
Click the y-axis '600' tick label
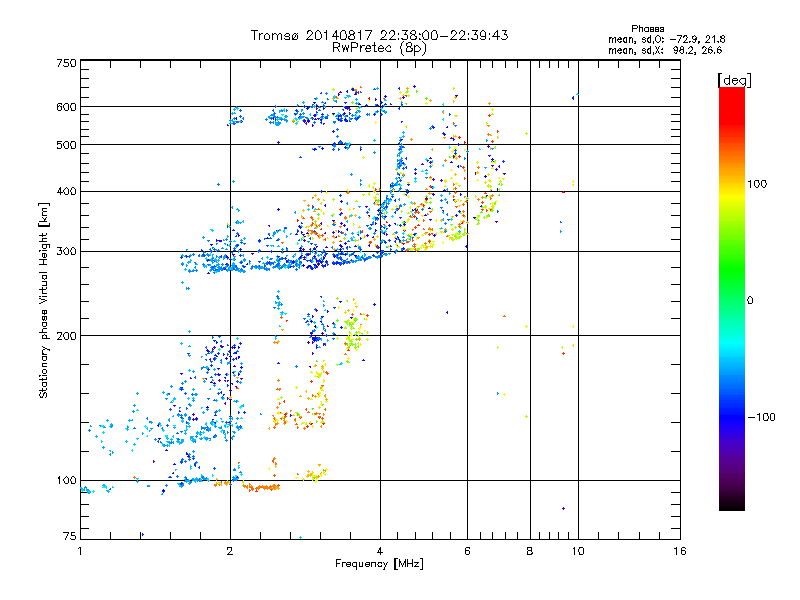pos(66,107)
